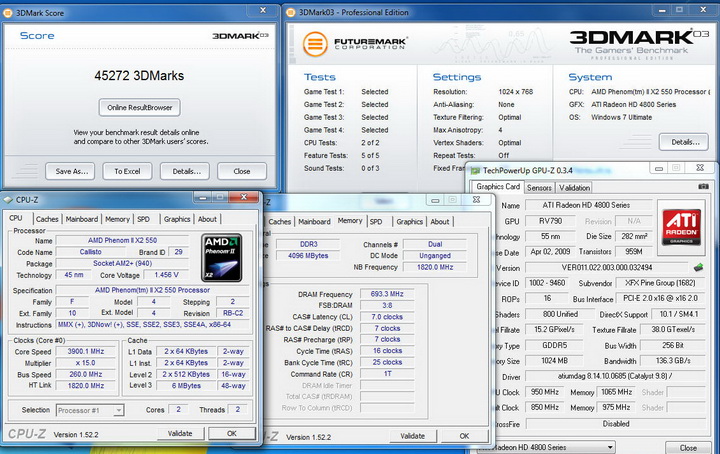
Task: Click the Revision value RB-C2
Action: 233,313
